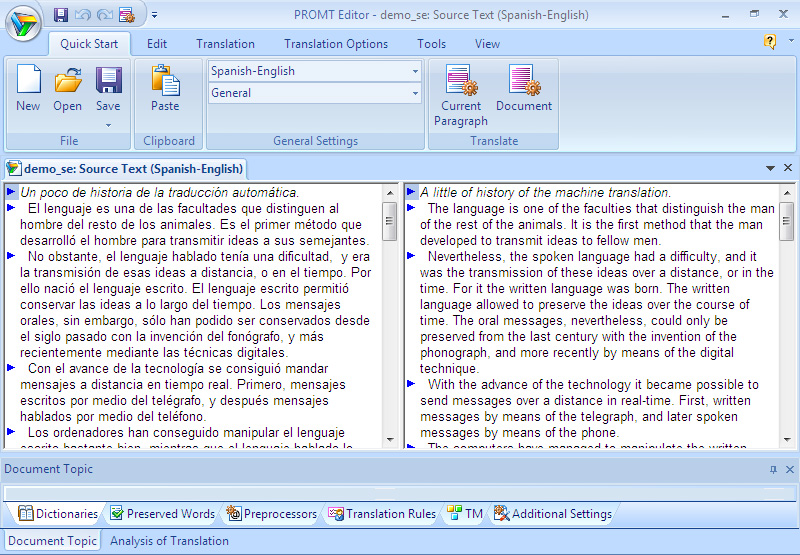The width and height of the screenshot is (800, 555).
Task: Select the Document Topic bottom tab
Action: point(53,541)
